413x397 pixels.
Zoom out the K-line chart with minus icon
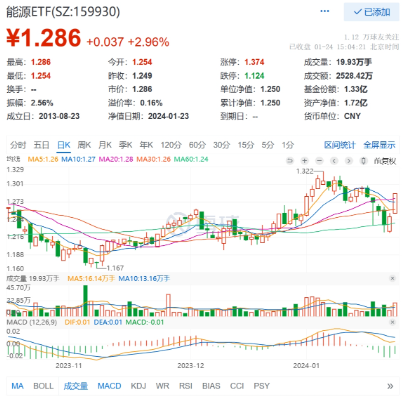[x=319, y=161]
